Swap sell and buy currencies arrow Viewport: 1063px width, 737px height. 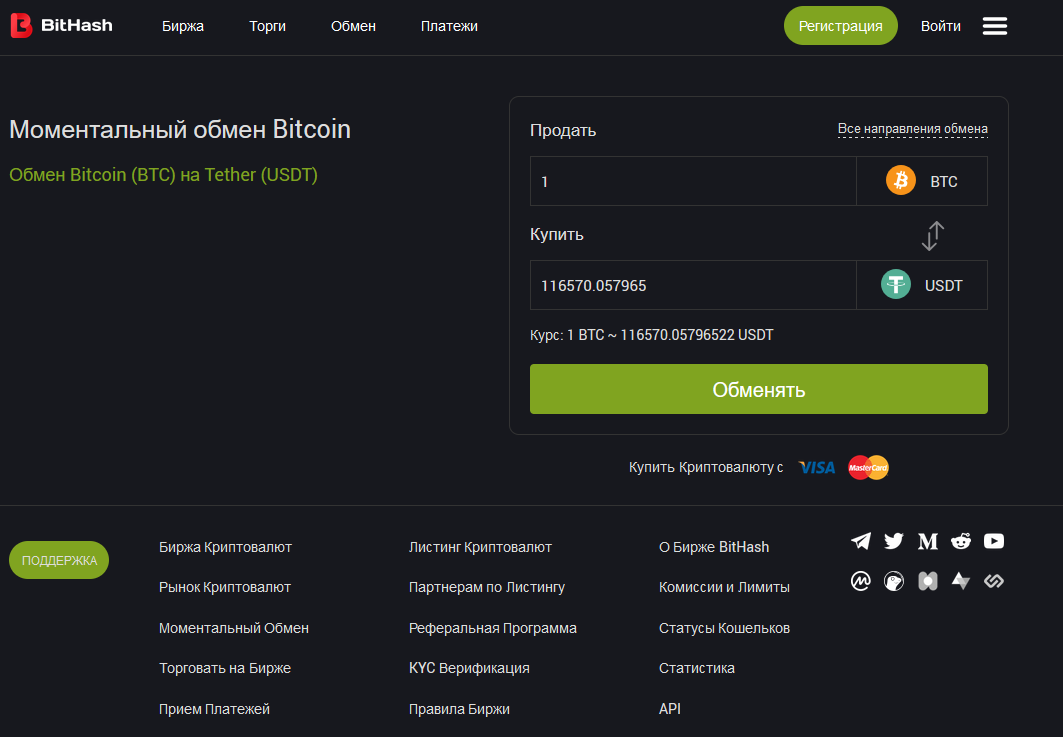933,236
